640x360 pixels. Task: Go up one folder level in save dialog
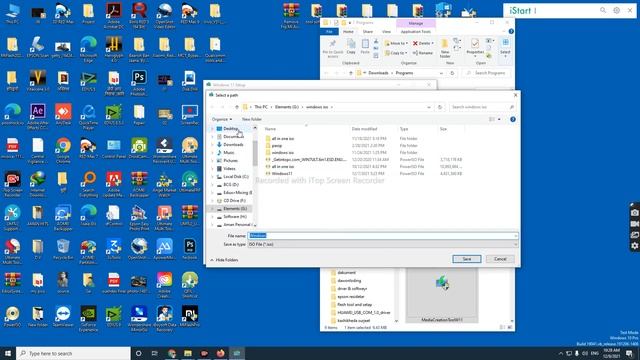237,107
